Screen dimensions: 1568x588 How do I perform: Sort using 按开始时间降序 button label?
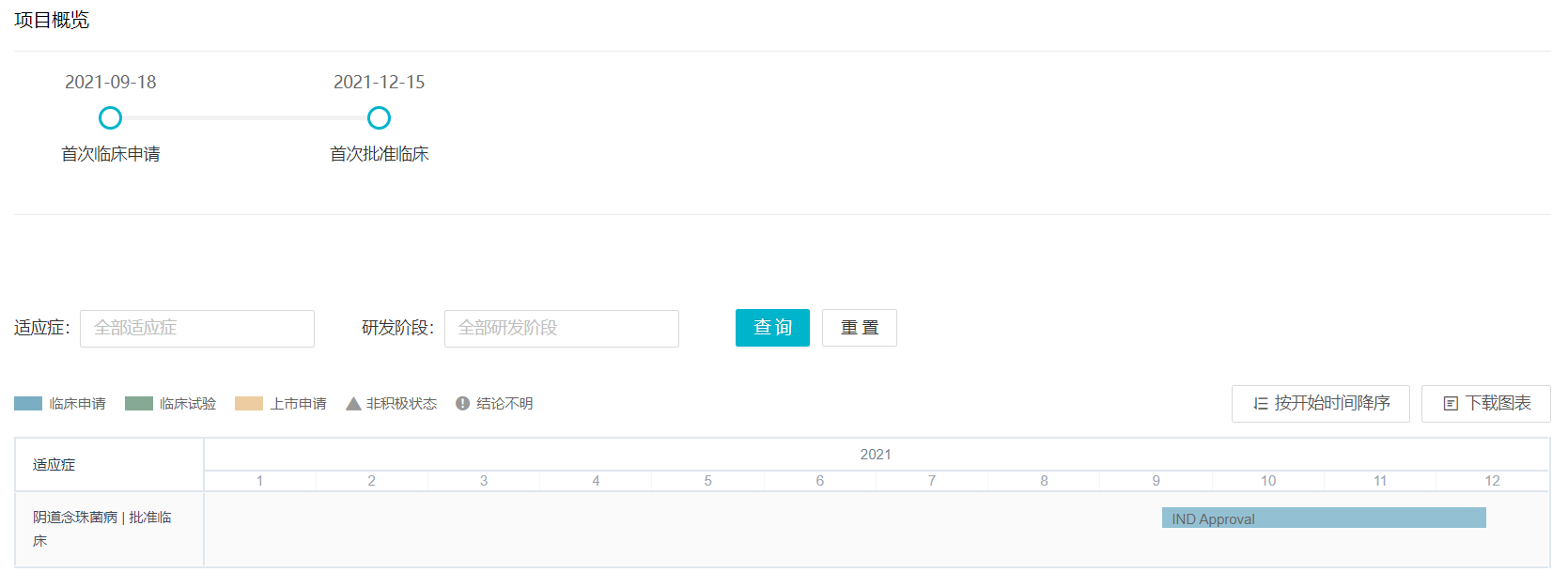(1332, 404)
